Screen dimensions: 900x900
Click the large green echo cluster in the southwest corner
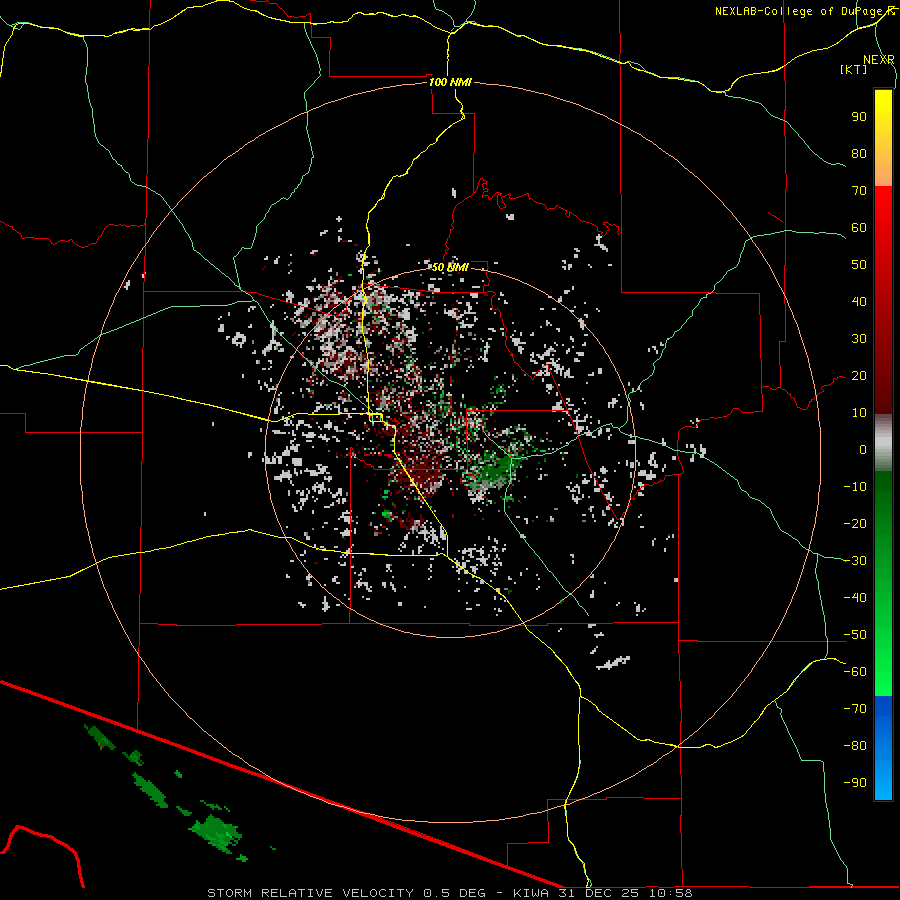(217, 833)
